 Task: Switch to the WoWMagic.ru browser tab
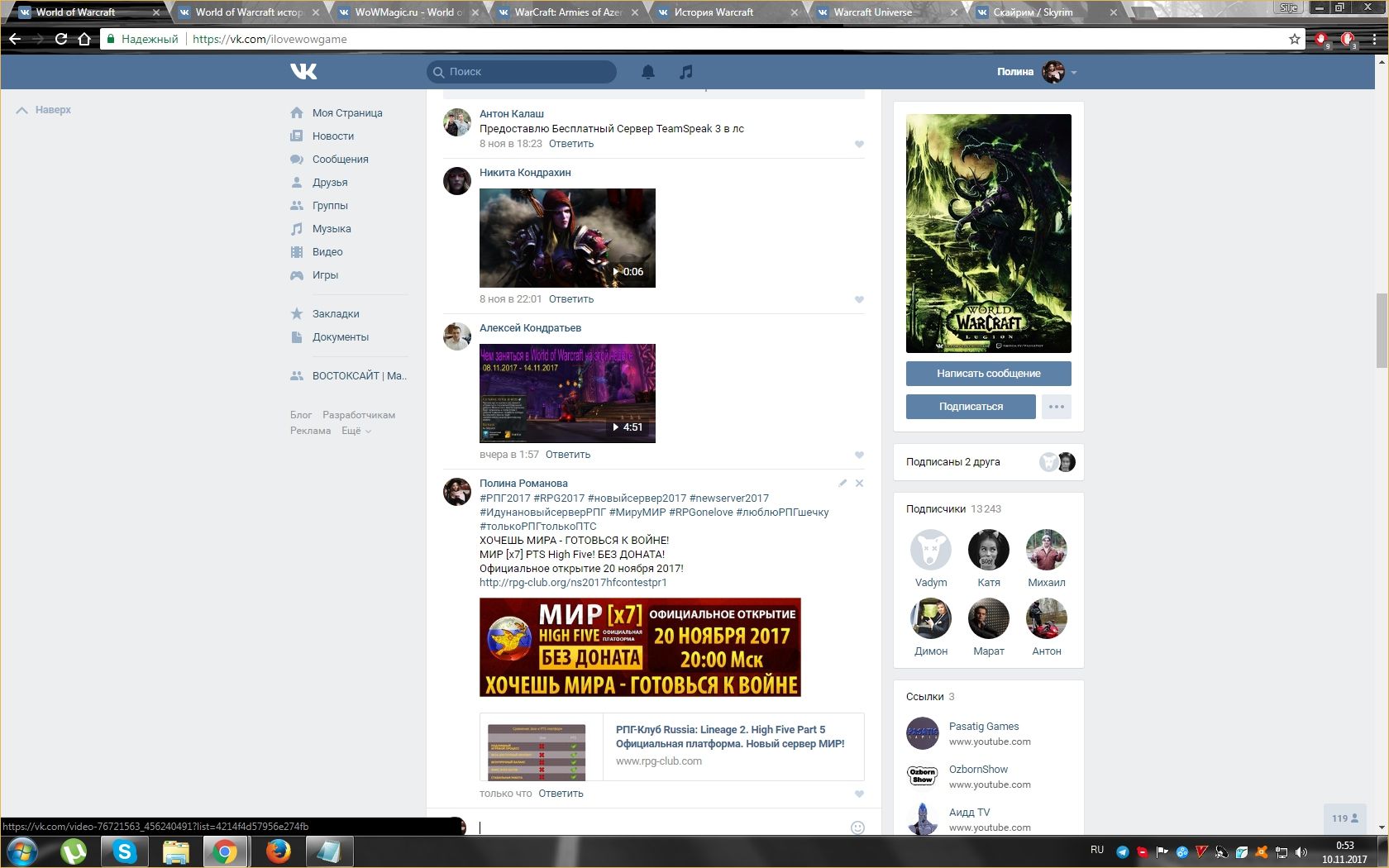click(x=408, y=12)
